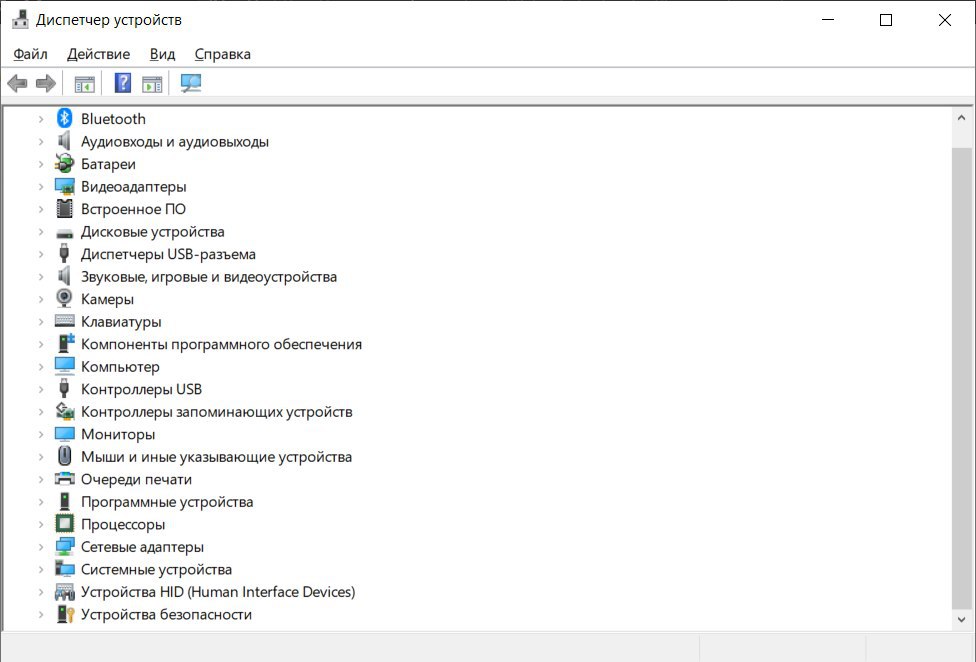Screen dimensions: 976x662
Task: Select the Мыши и иные указывающие устройства label
Action: [216, 456]
